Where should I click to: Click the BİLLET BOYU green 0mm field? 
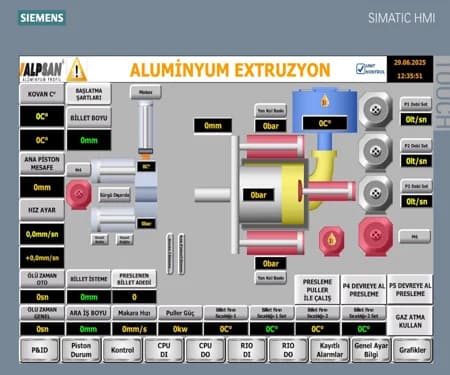pyautogui.click(x=89, y=140)
